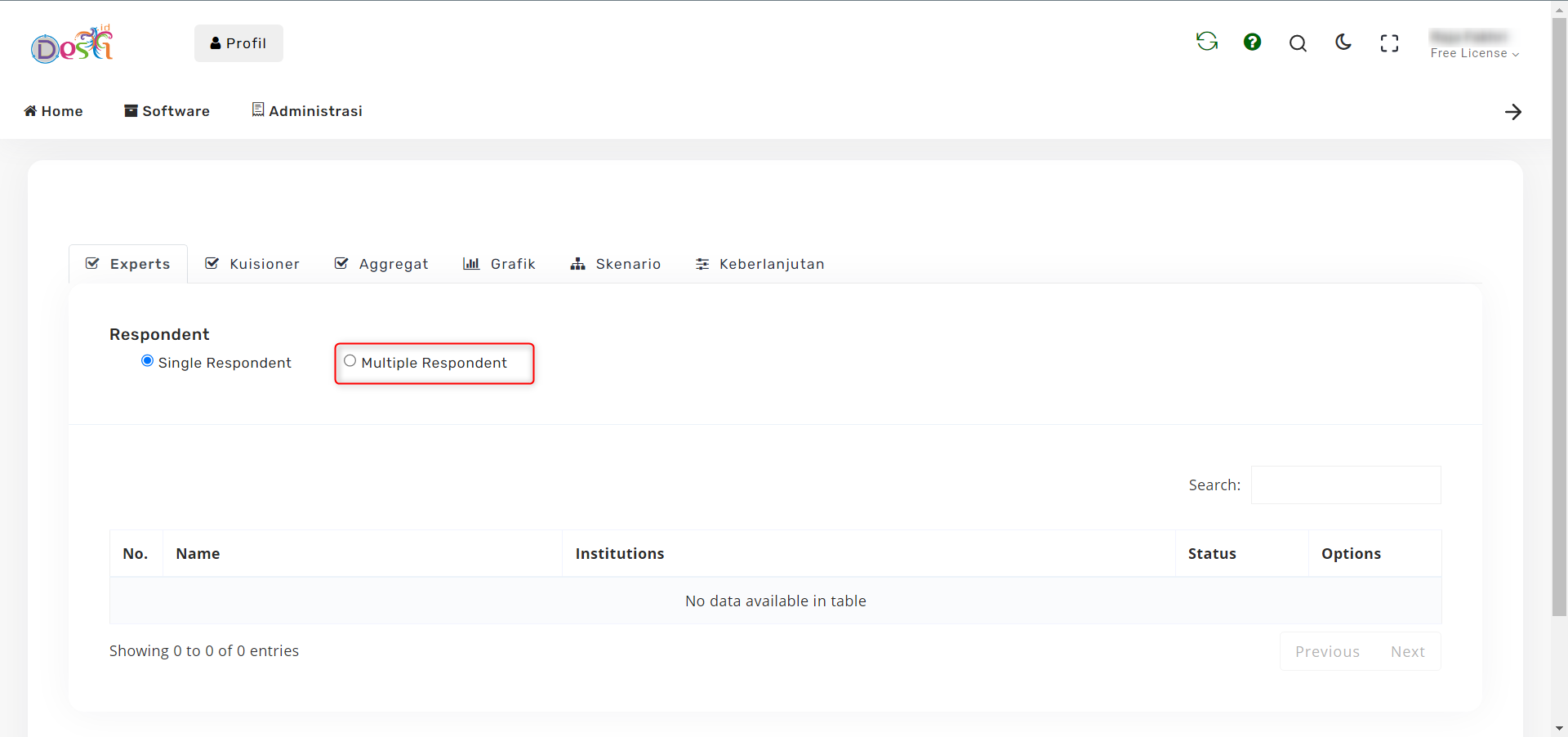
Task: Click the search magnifier icon in header
Action: (1298, 43)
